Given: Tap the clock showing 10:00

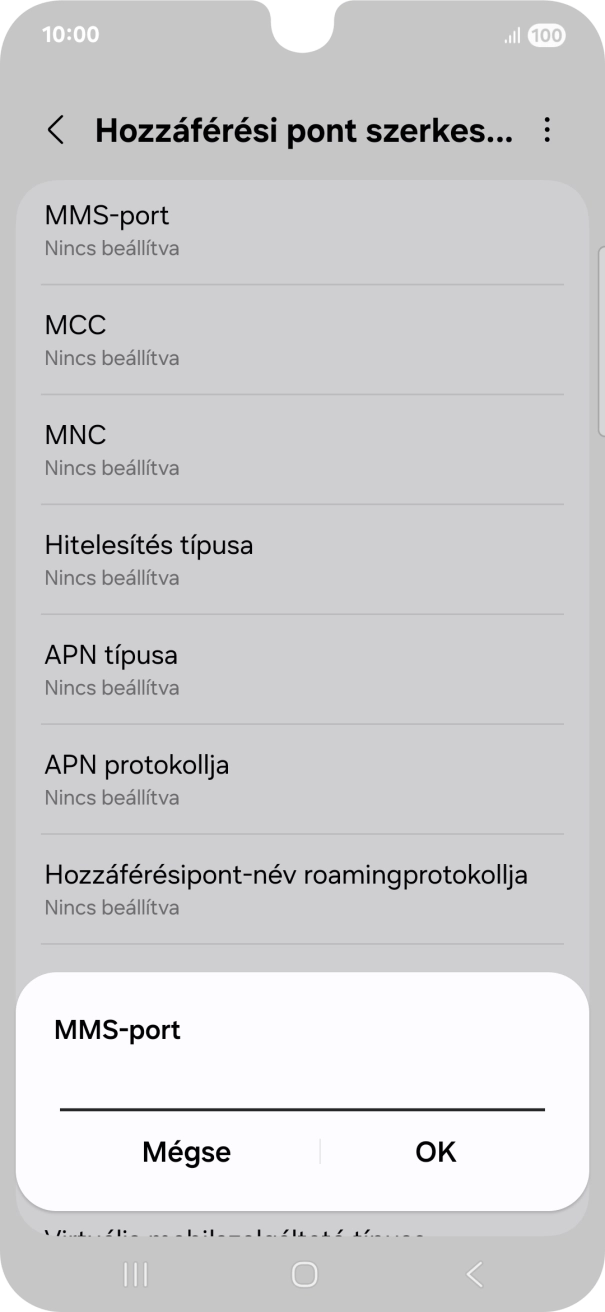Looking at the screenshot, I should coord(65,33).
